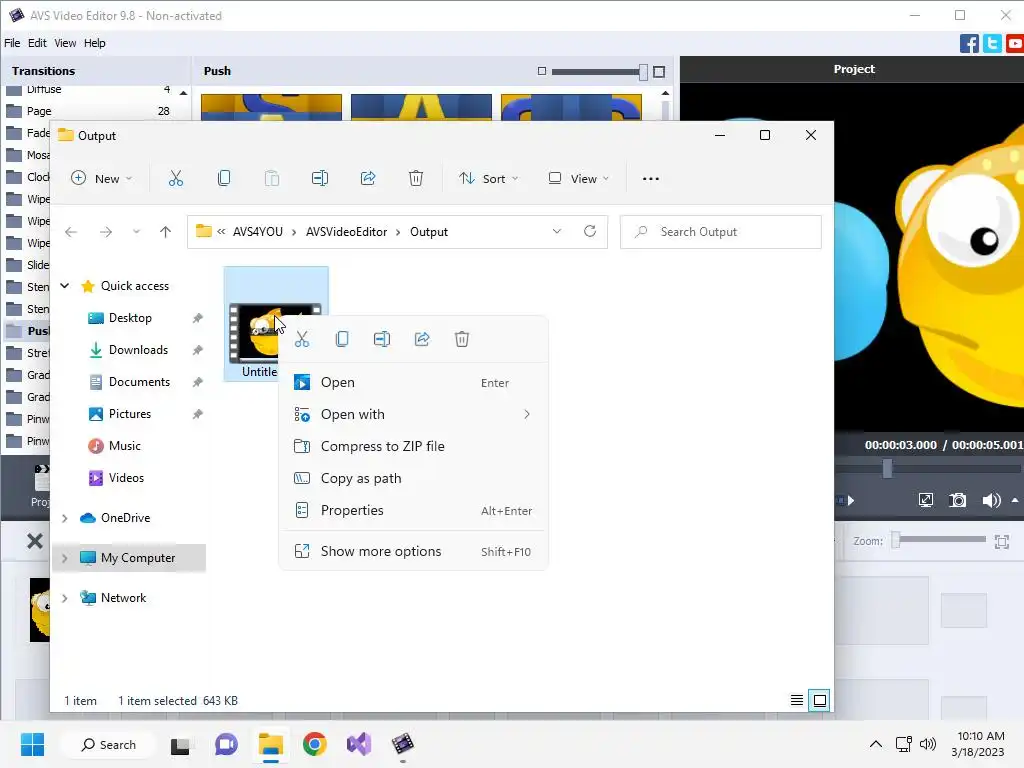Screen dimensions: 1024x768
Task: Click volume speaker icon in preview panel
Action: tap(991, 500)
